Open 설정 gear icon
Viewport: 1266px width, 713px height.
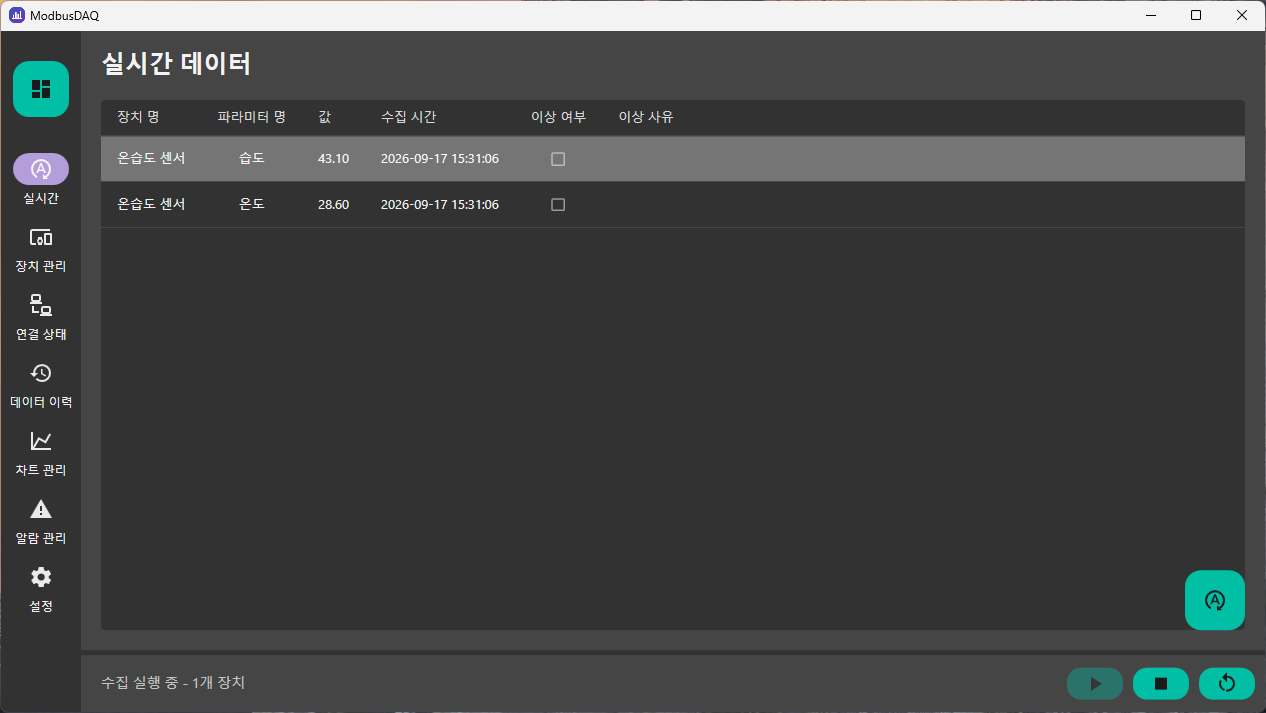tap(41, 577)
